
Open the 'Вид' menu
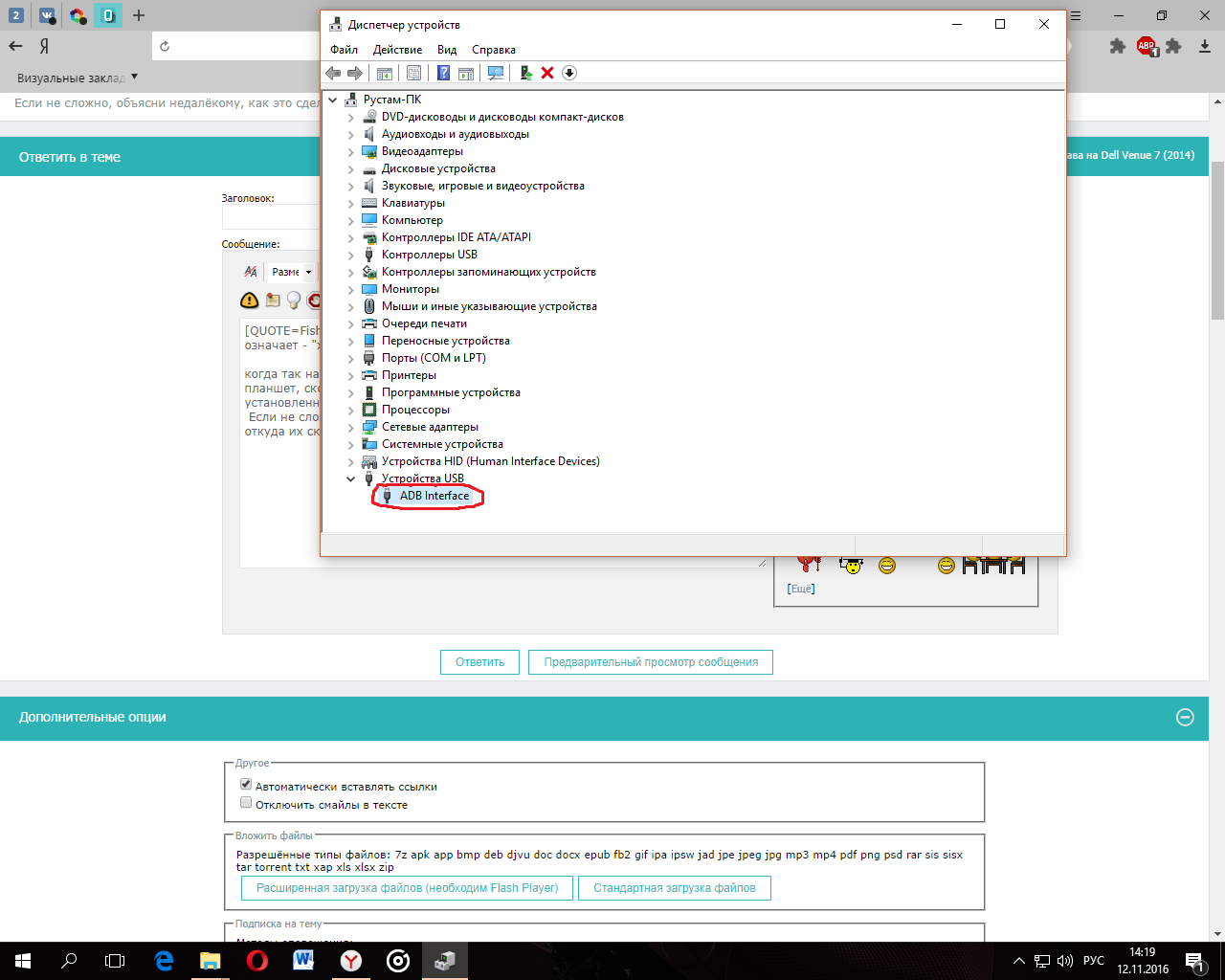(x=447, y=50)
